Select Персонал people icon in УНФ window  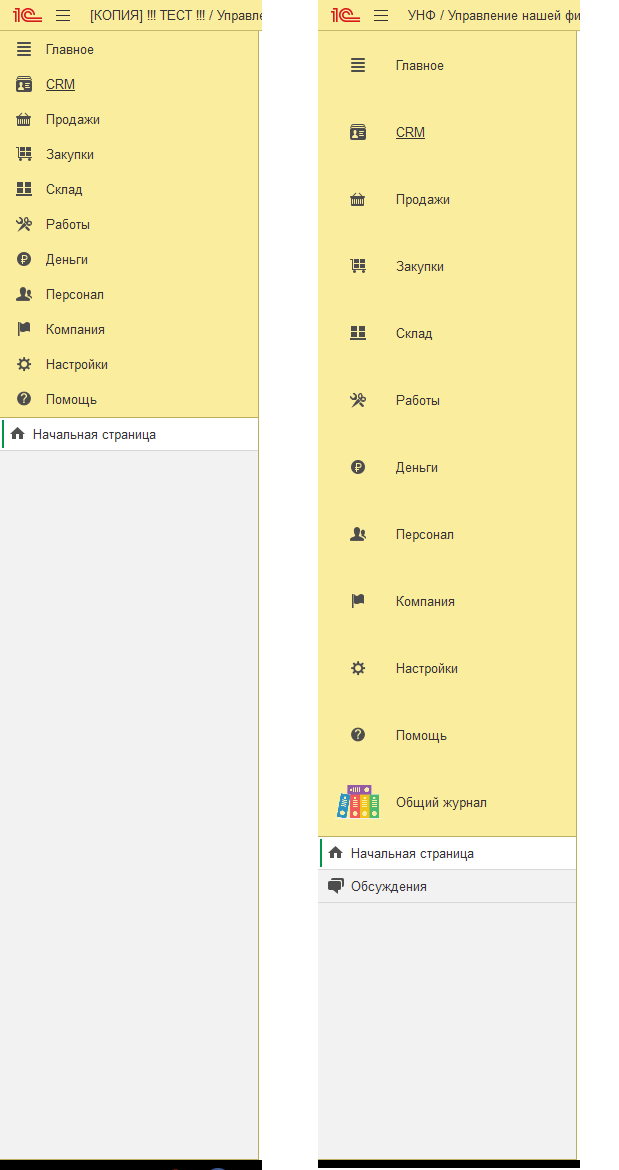(358, 535)
